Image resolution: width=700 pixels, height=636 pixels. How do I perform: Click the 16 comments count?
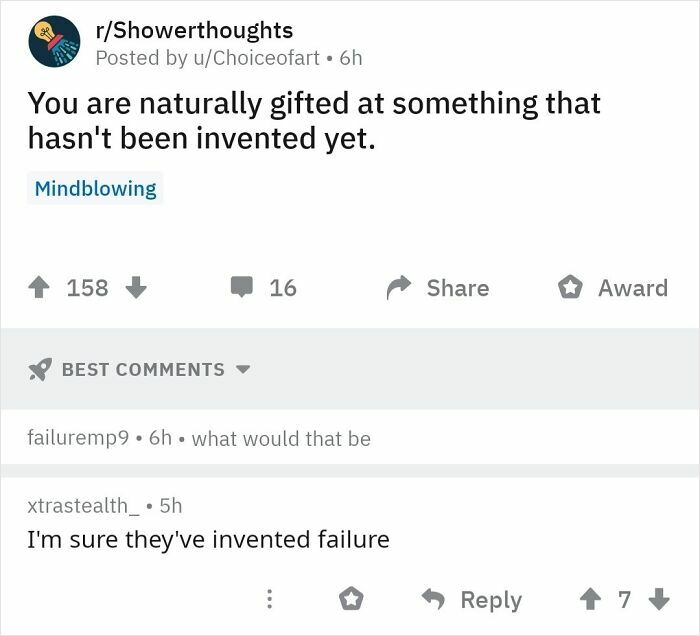click(283, 288)
